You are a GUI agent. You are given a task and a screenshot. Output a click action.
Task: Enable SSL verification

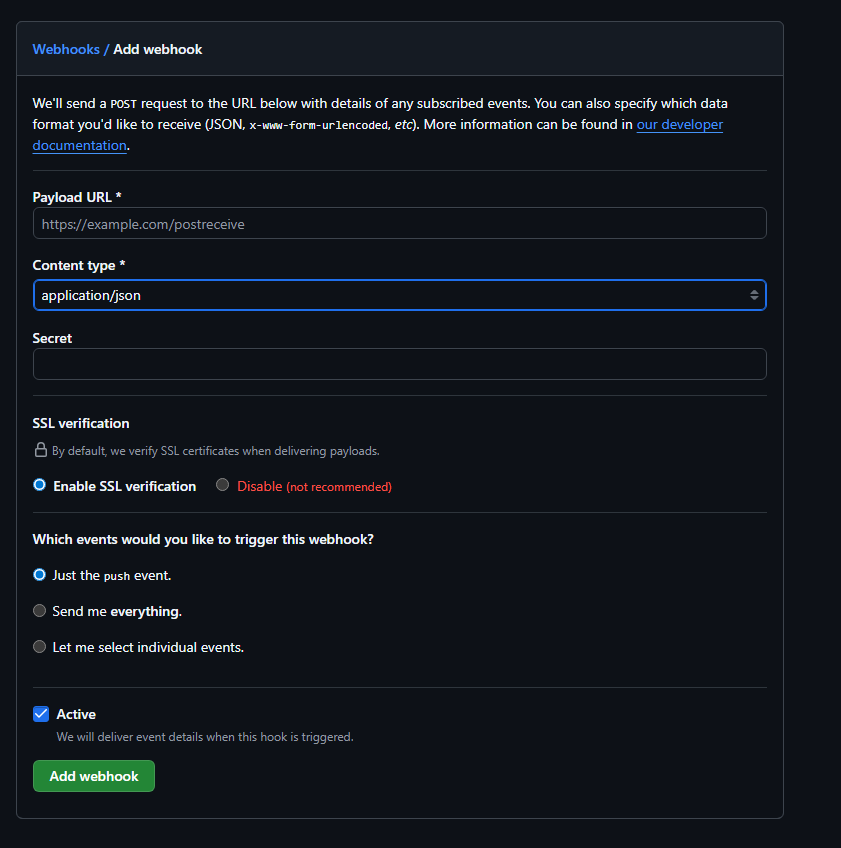[39, 485]
